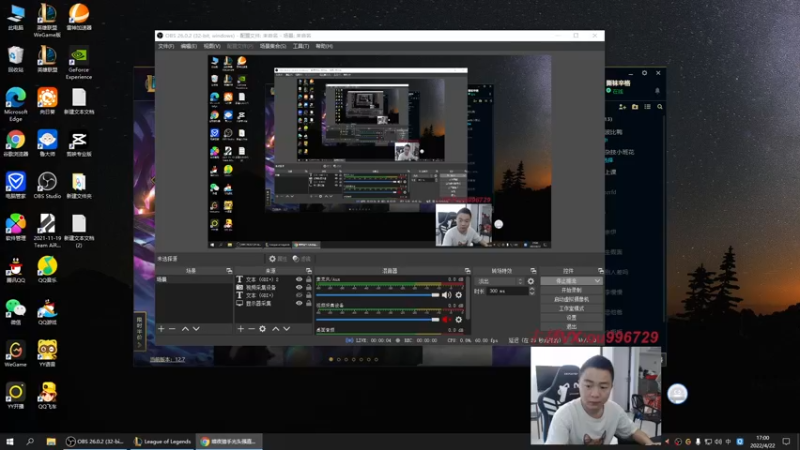Launch Microsoft Edge from desktop

[x=15, y=104]
